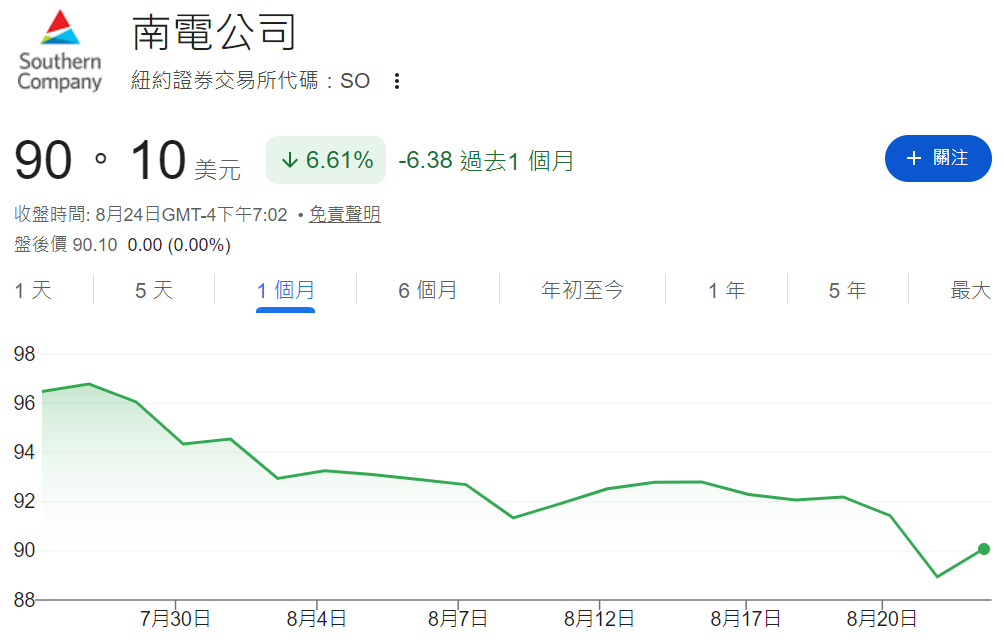Click the 8月20日 axis label
Image resolution: width=1004 pixels, height=640 pixels.
coord(882,618)
